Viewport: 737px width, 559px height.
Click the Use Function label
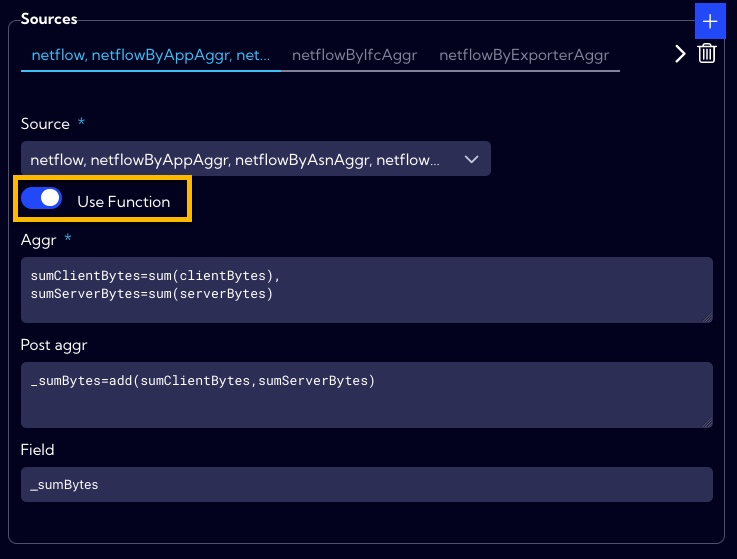click(x=124, y=202)
